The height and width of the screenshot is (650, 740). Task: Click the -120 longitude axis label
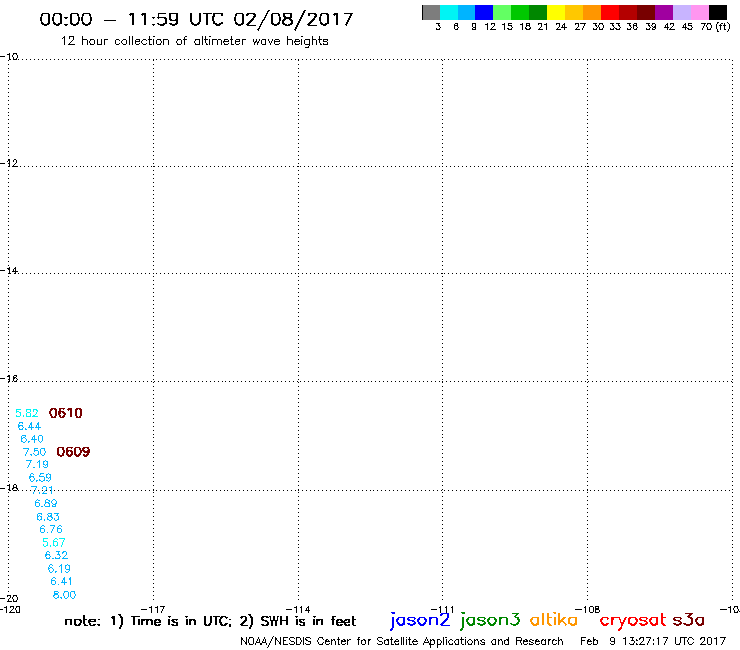click(x=10, y=609)
